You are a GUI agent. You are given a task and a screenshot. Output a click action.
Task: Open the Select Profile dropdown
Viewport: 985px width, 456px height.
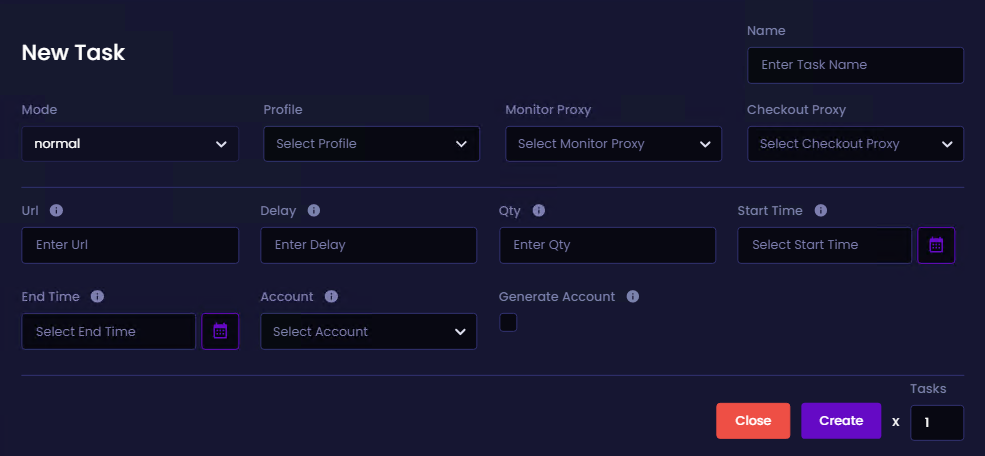pos(371,144)
